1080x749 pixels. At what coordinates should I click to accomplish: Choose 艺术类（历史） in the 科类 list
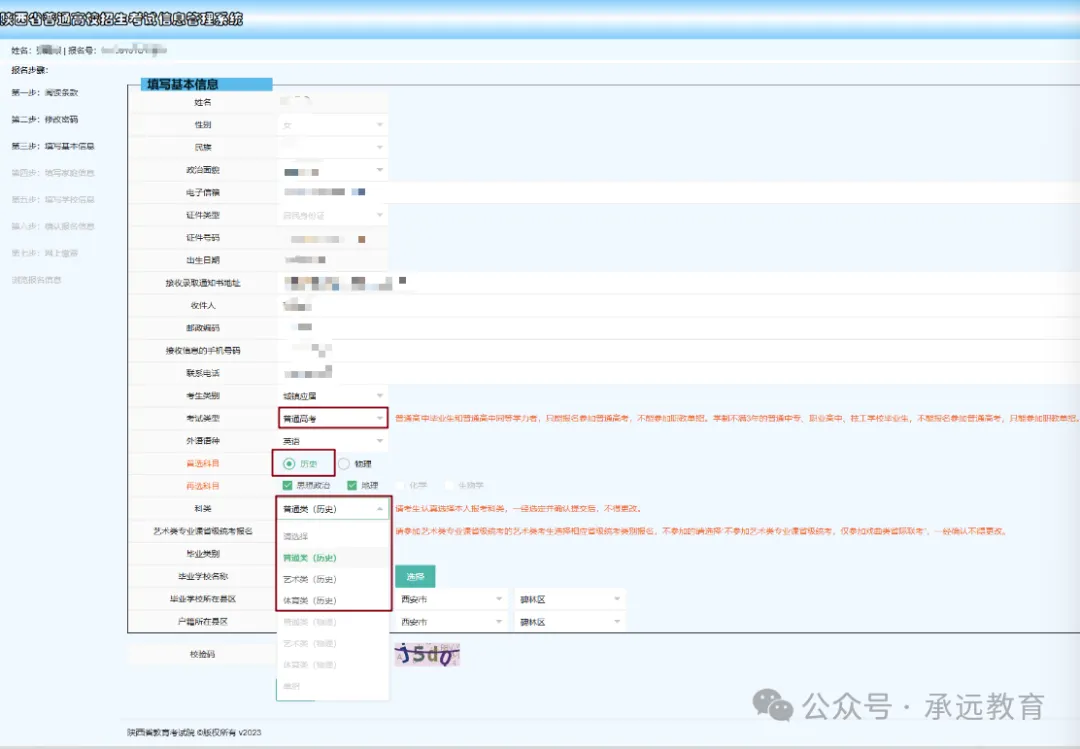pyautogui.click(x=333, y=579)
